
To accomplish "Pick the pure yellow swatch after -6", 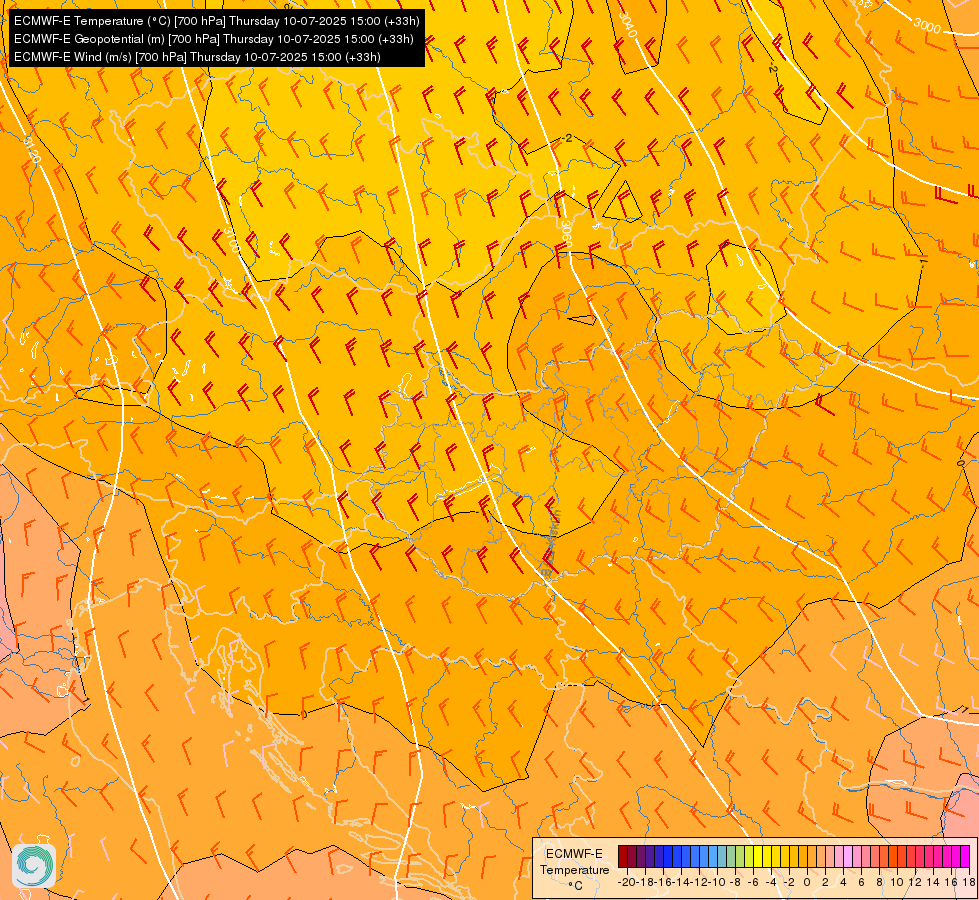I will (x=758, y=856).
